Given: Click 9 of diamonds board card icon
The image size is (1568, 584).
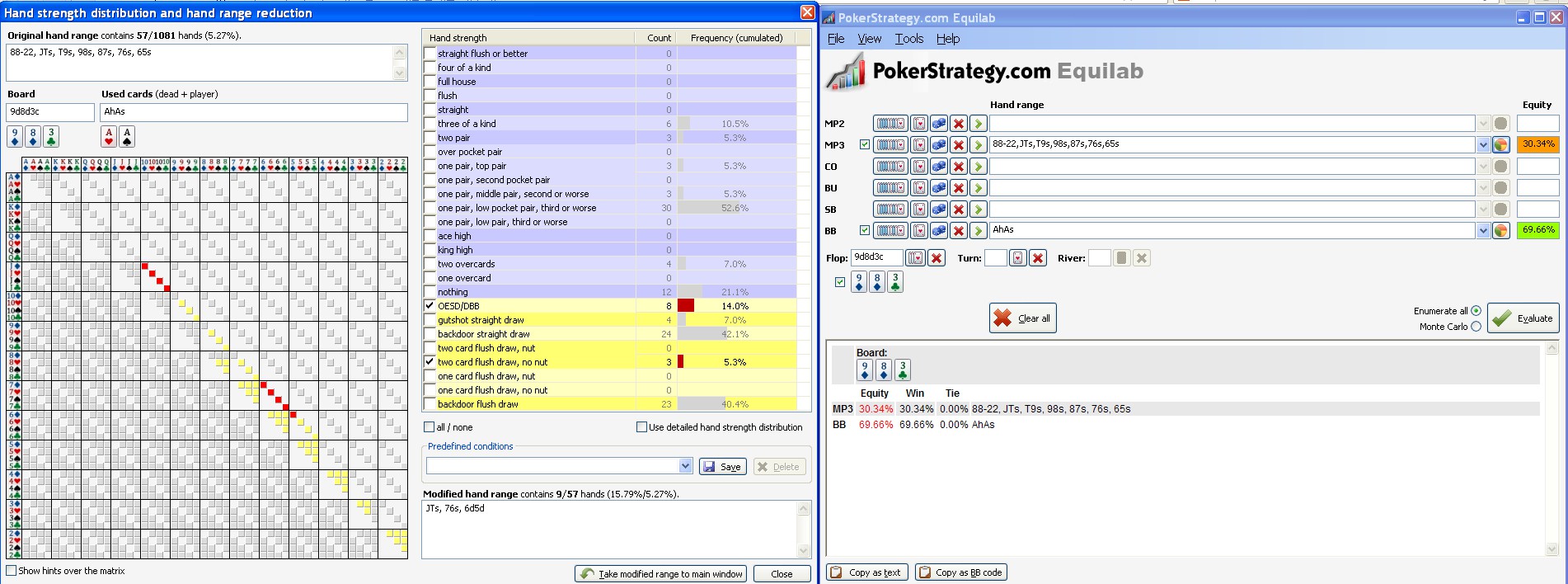Looking at the screenshot, I should point(15,137).
